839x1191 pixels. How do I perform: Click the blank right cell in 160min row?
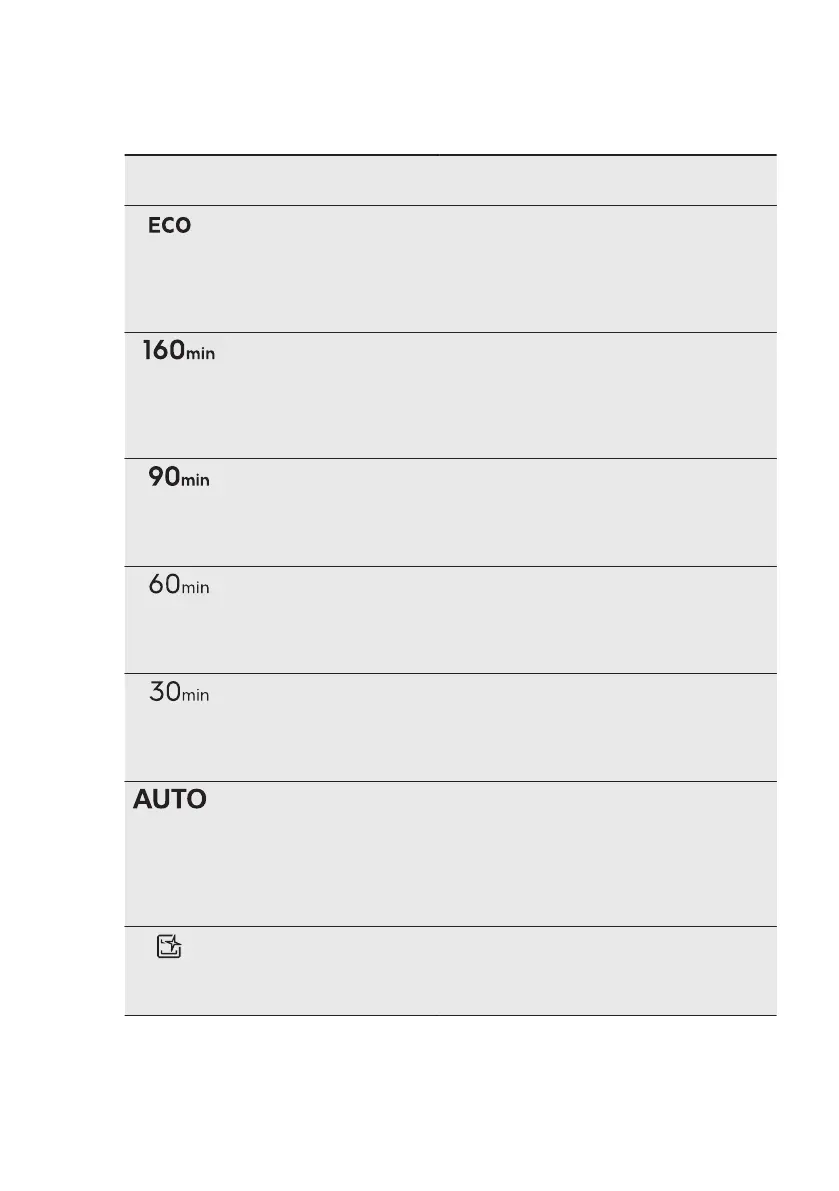point(606,395)
